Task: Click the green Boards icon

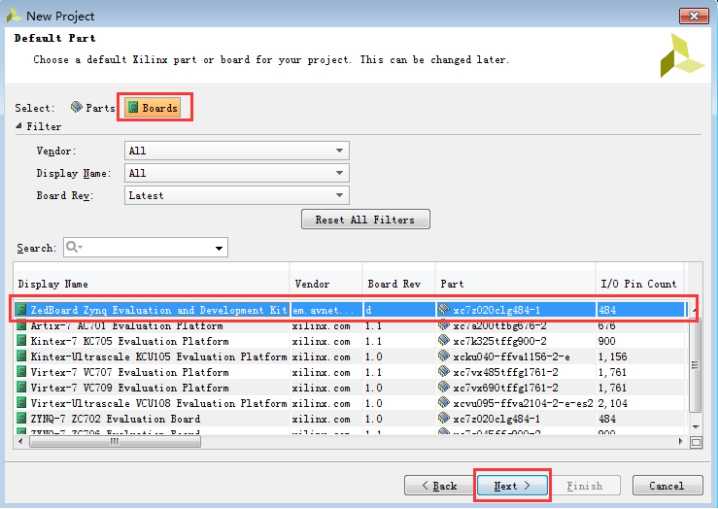Action: click(133, 108)
